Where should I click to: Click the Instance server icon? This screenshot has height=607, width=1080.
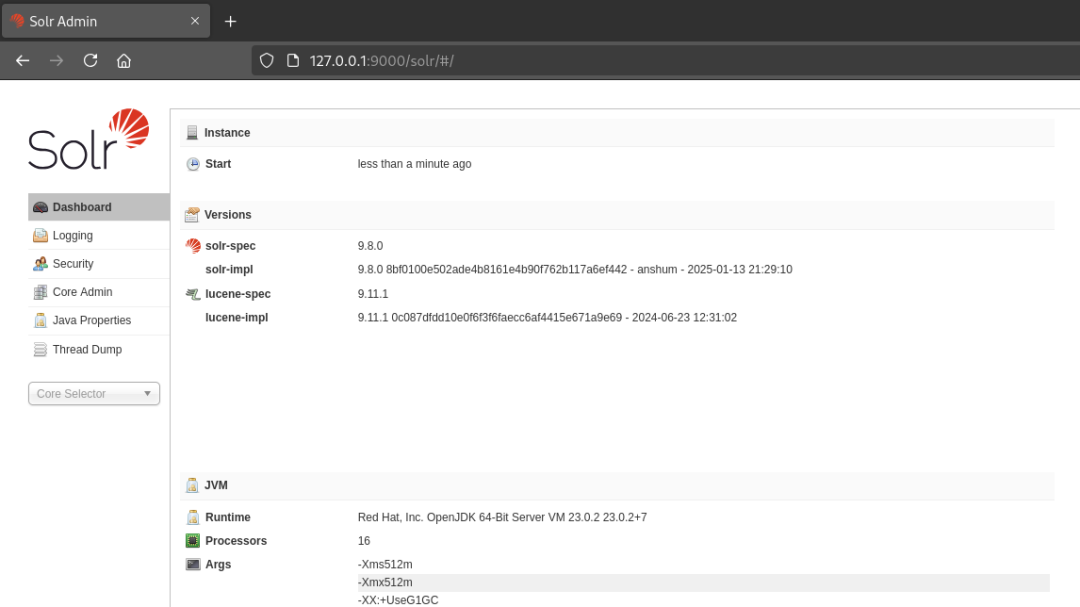pyautogui.click(x=192, y=132)
